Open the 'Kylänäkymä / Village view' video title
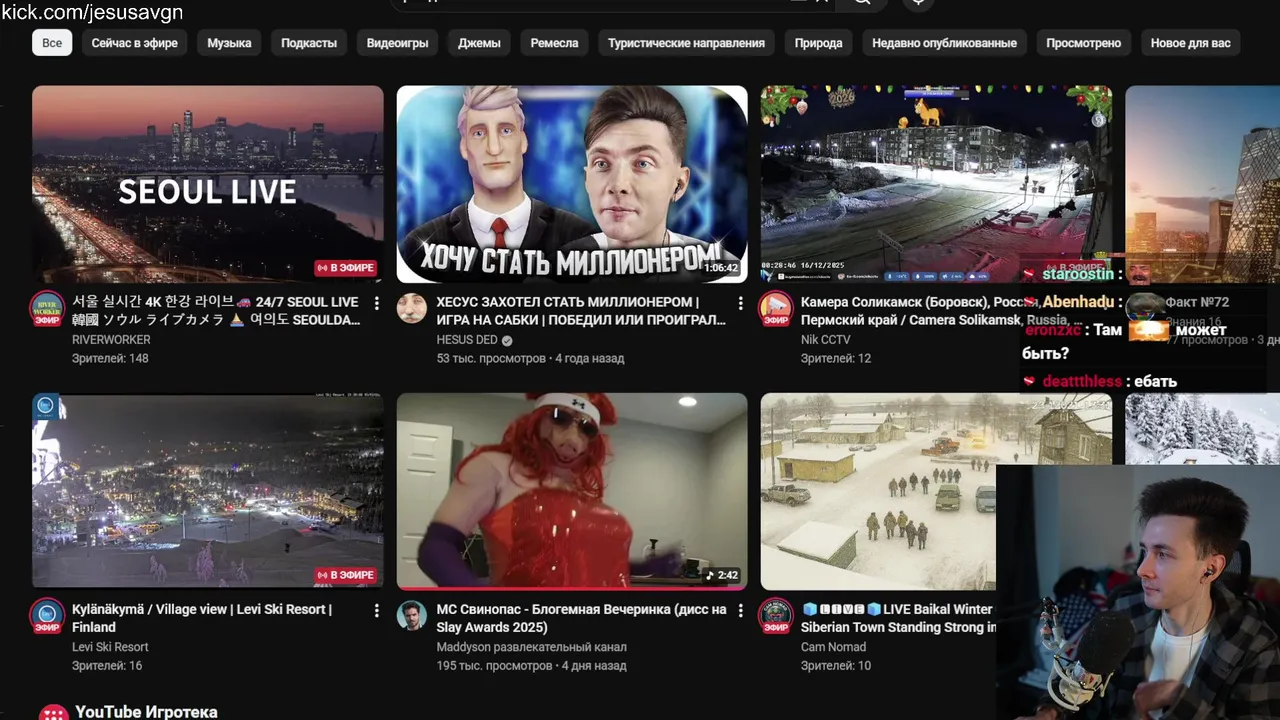1280x720 pixels. [202, 618]
